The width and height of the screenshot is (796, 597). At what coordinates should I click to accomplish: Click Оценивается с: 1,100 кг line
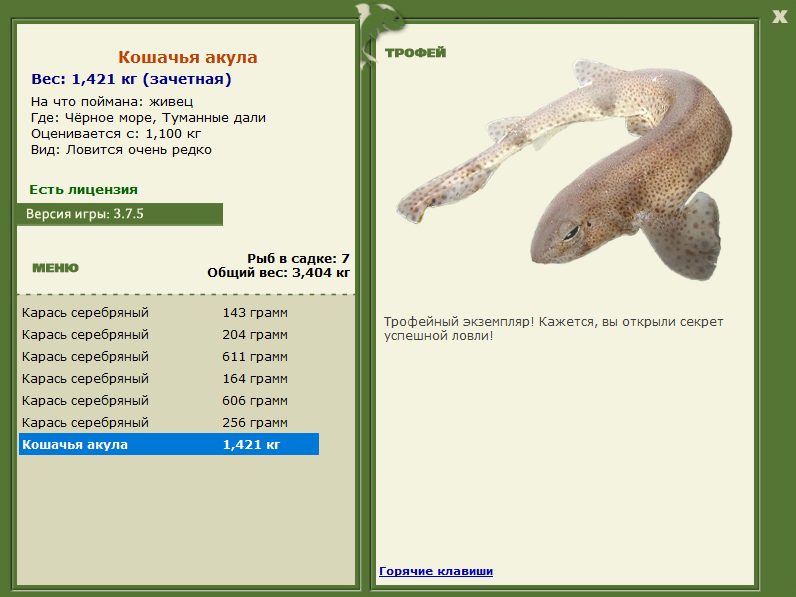(x=116, y=134)
